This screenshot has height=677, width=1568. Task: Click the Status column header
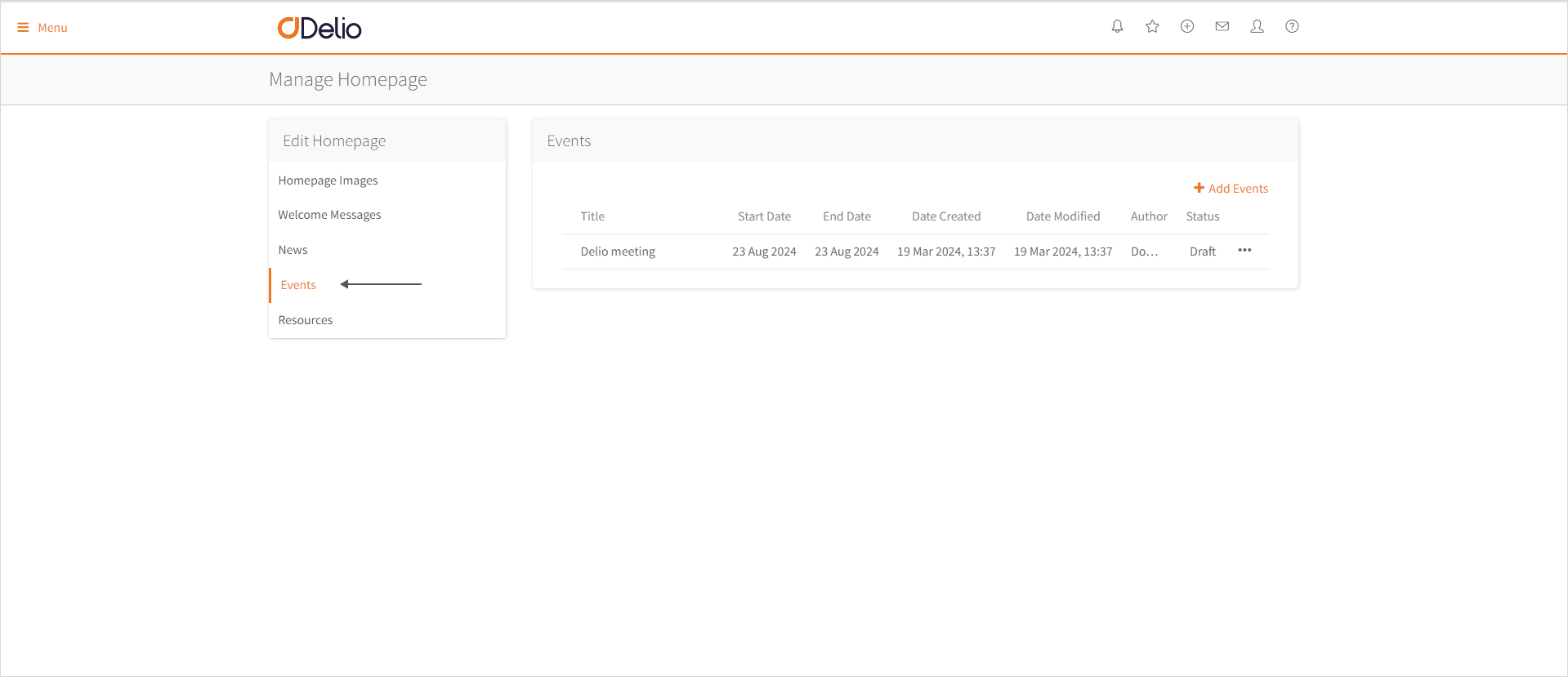tap(1203, 216)
